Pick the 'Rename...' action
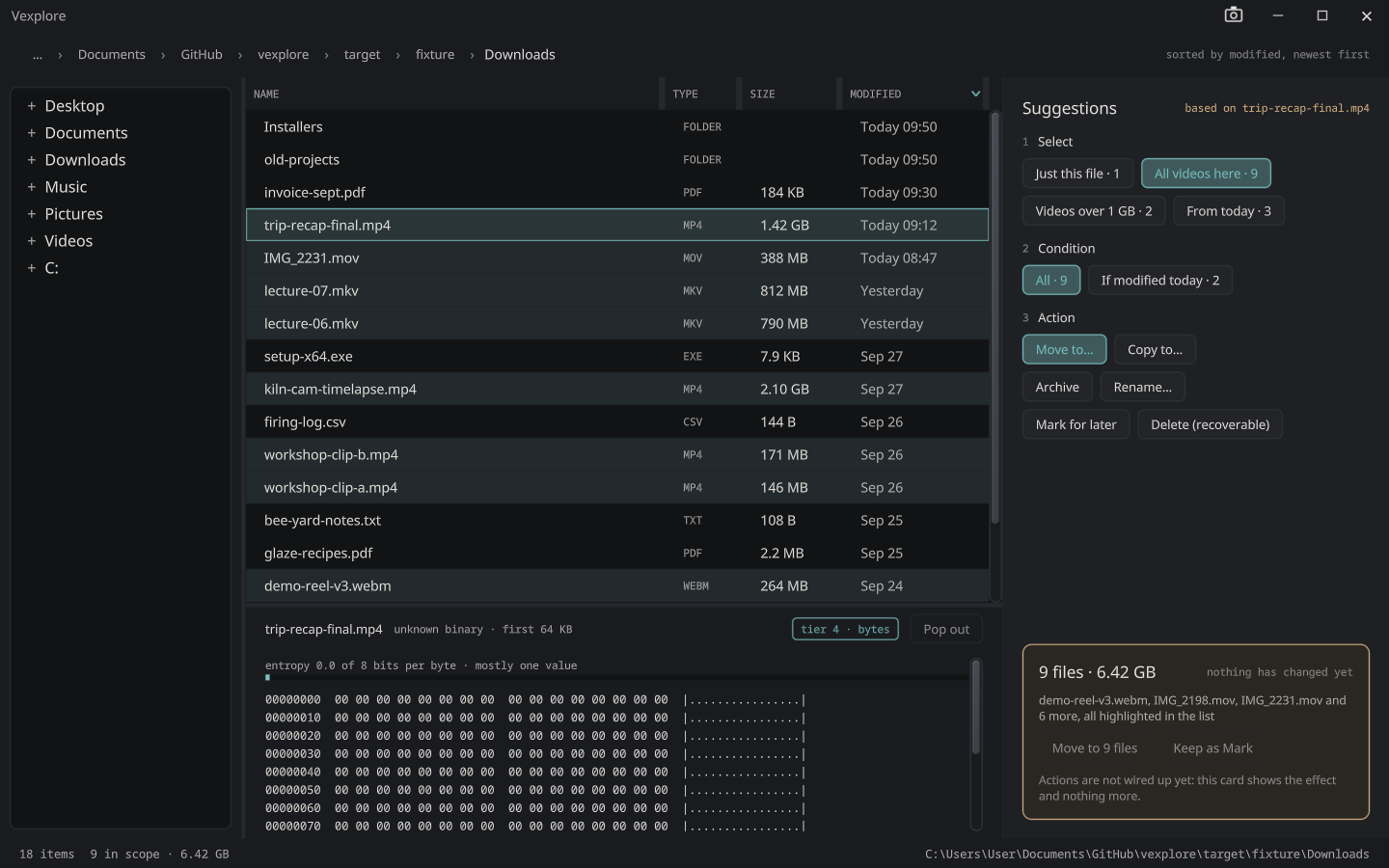This screenshot has width=1389, height=868. click(1143, 388)
